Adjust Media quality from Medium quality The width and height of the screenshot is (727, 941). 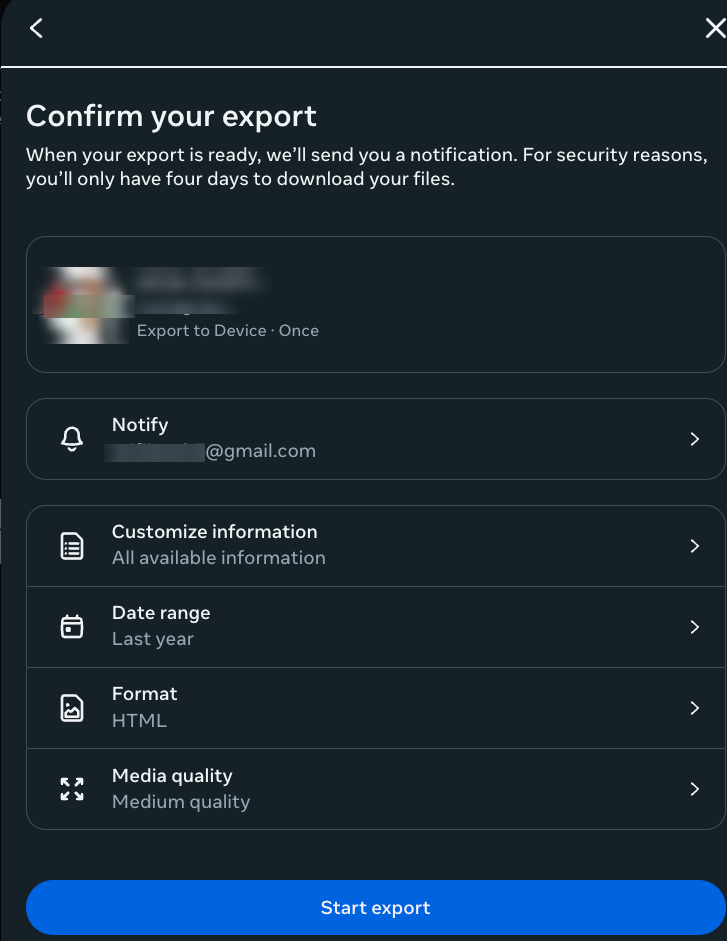[375, 788]
